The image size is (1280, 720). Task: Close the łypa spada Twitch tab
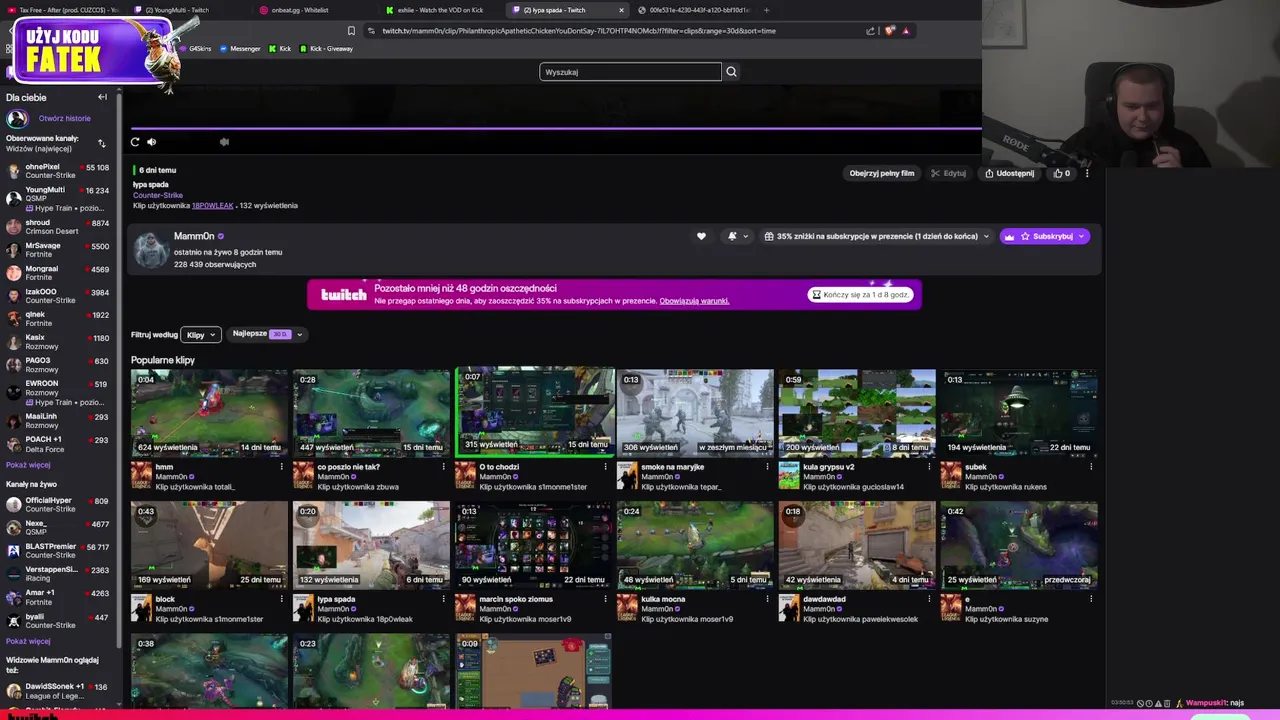click(621, 10)
